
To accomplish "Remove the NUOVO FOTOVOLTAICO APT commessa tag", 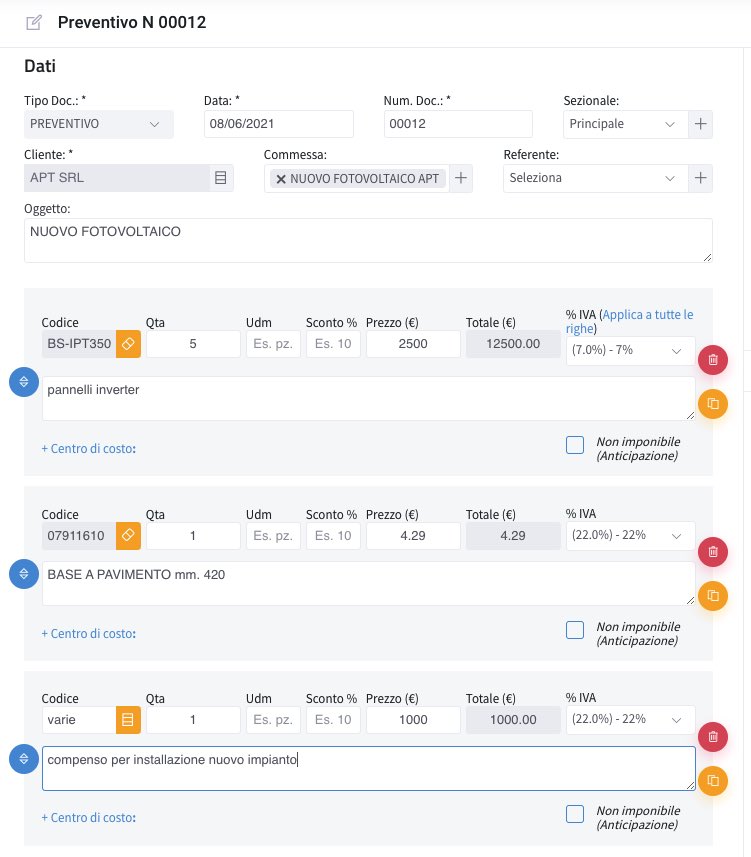I will [x=281, y=179].
